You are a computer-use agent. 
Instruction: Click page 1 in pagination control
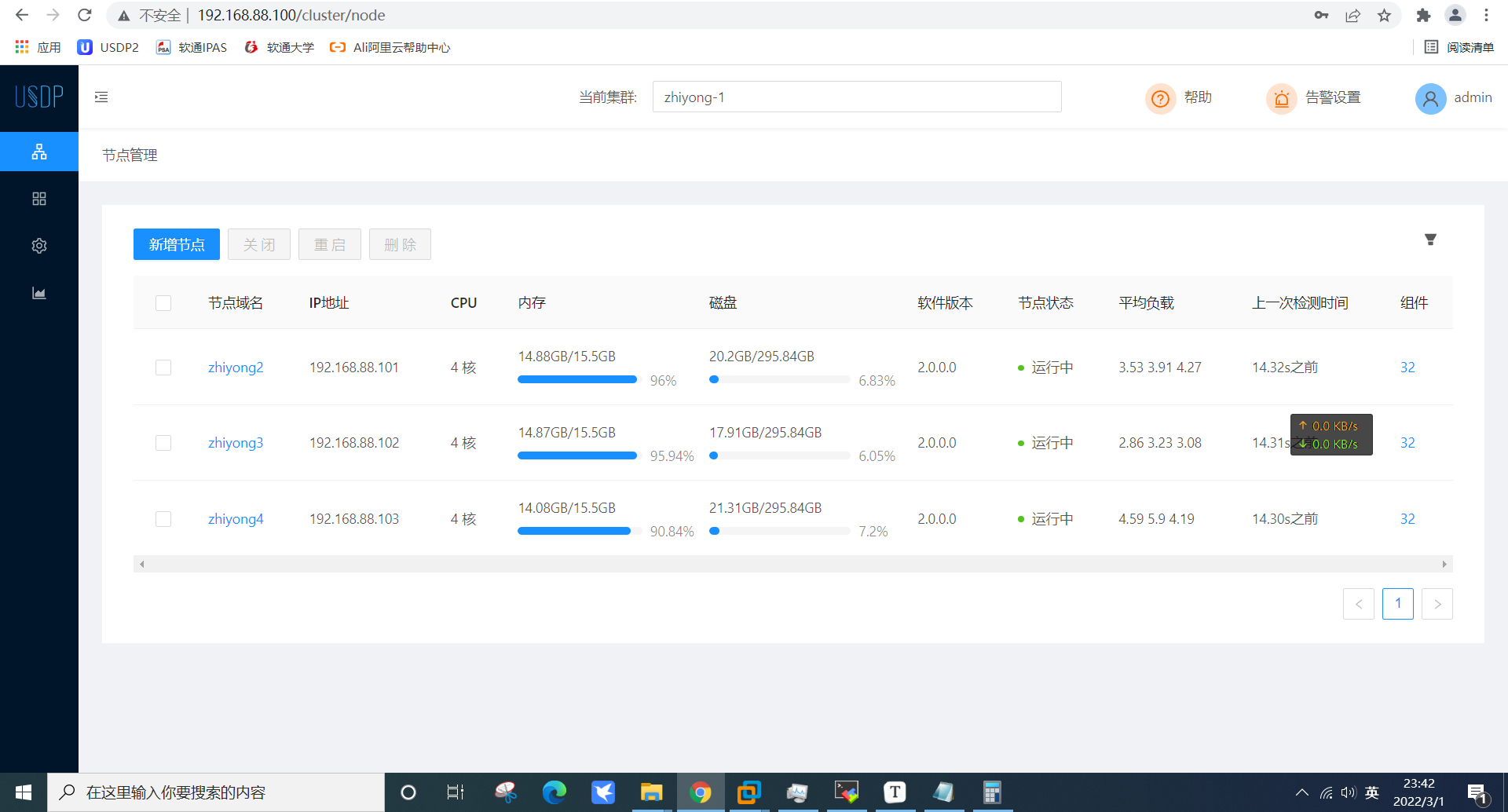1398,603
